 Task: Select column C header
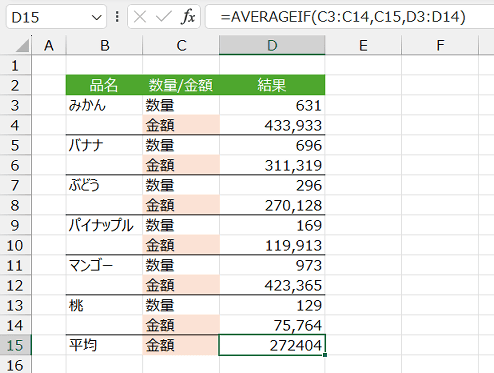(181, 45)
